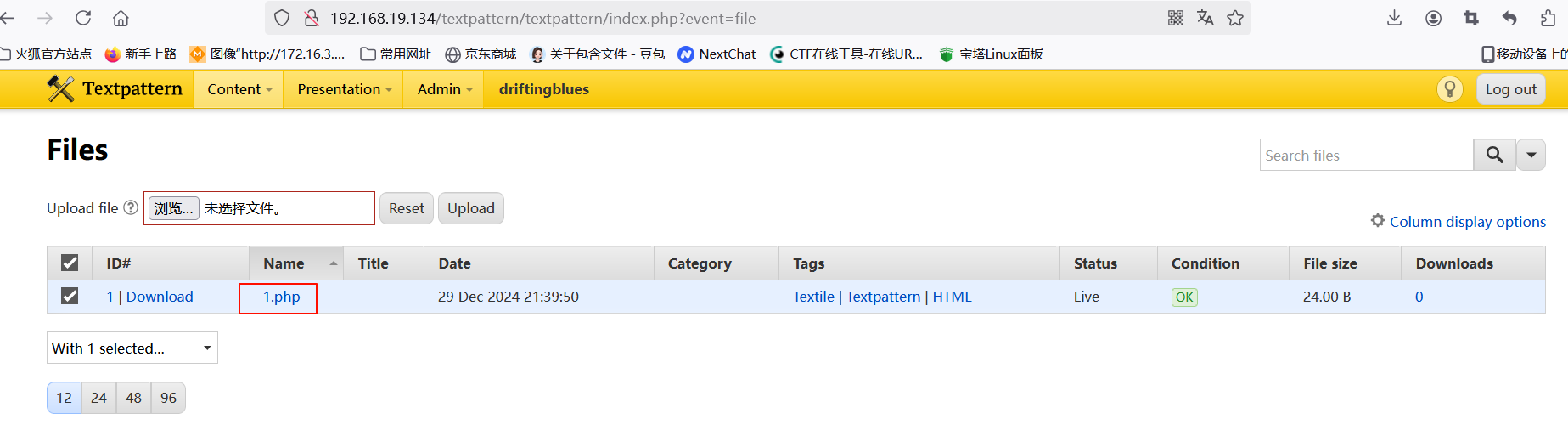
Task: Bookmark this page with the star icon
Action: (1235, 18)
